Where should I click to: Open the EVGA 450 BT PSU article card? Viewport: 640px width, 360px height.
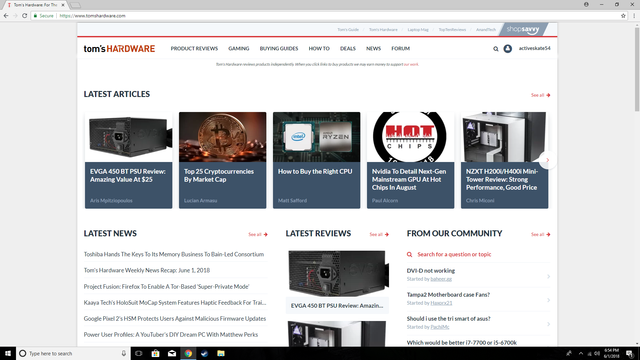pyautogui.click(x=129, y=160)
